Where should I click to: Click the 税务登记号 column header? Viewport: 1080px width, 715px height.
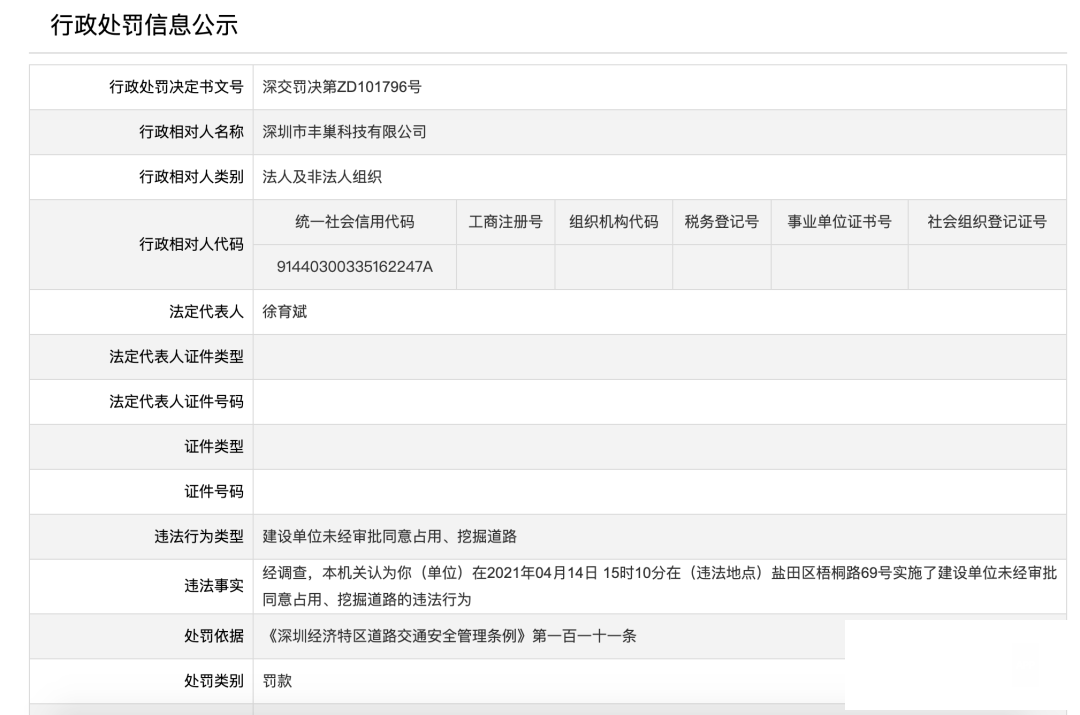[x=721, y=222]
